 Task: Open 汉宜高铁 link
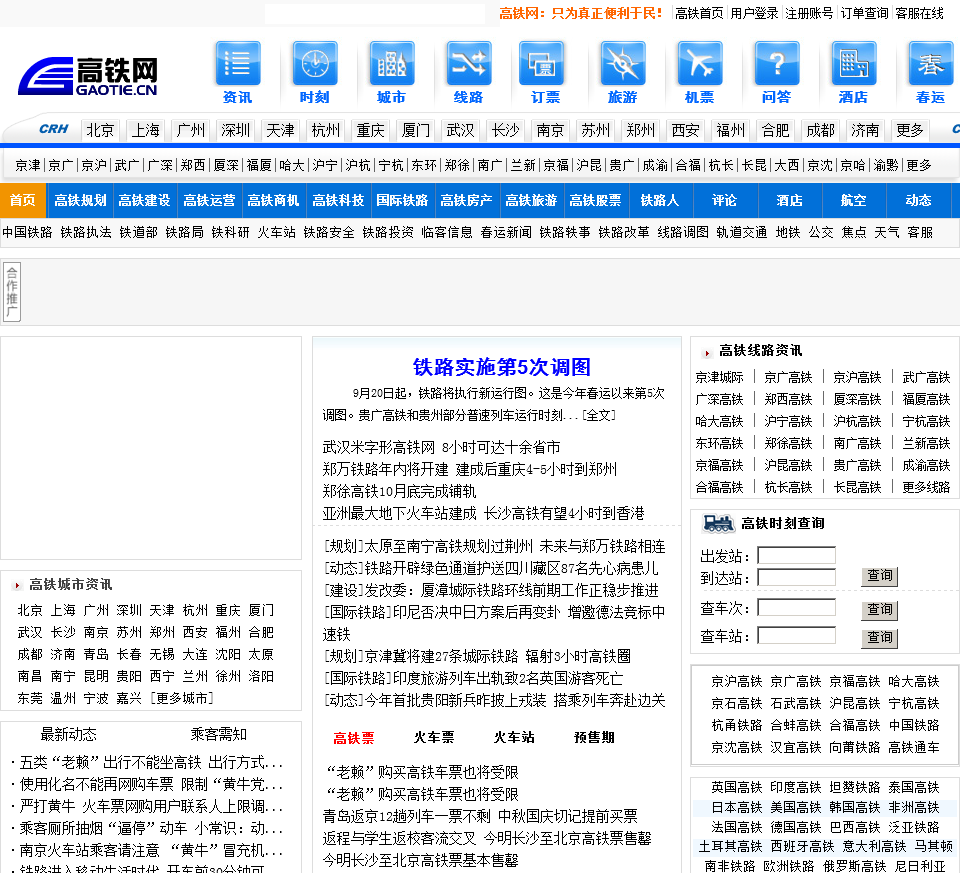tap(796, 747)
